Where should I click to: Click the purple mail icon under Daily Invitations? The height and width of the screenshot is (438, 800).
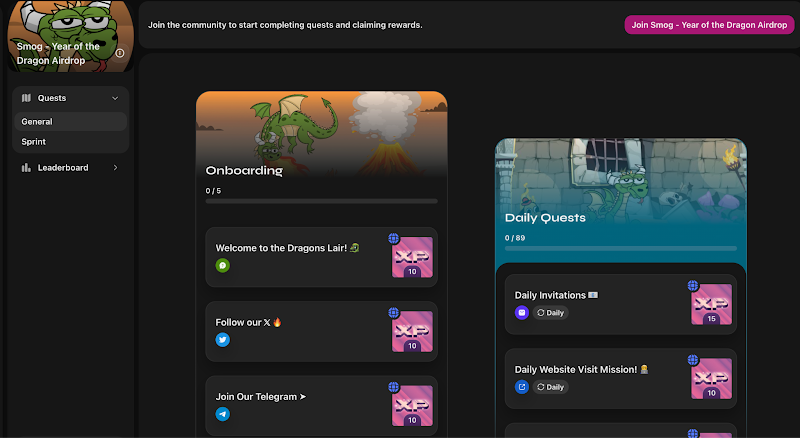(521, 312)
